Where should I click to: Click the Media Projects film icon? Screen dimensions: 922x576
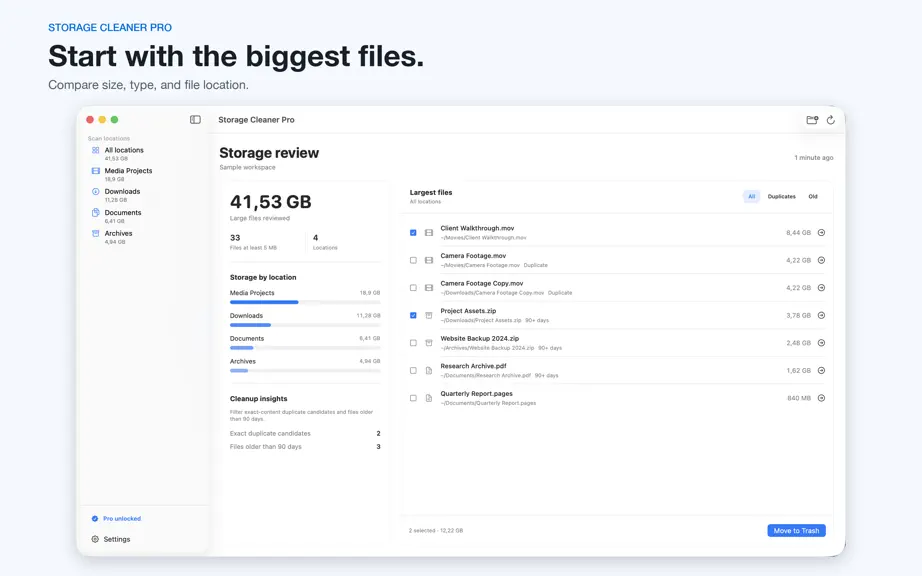point(95,171)
